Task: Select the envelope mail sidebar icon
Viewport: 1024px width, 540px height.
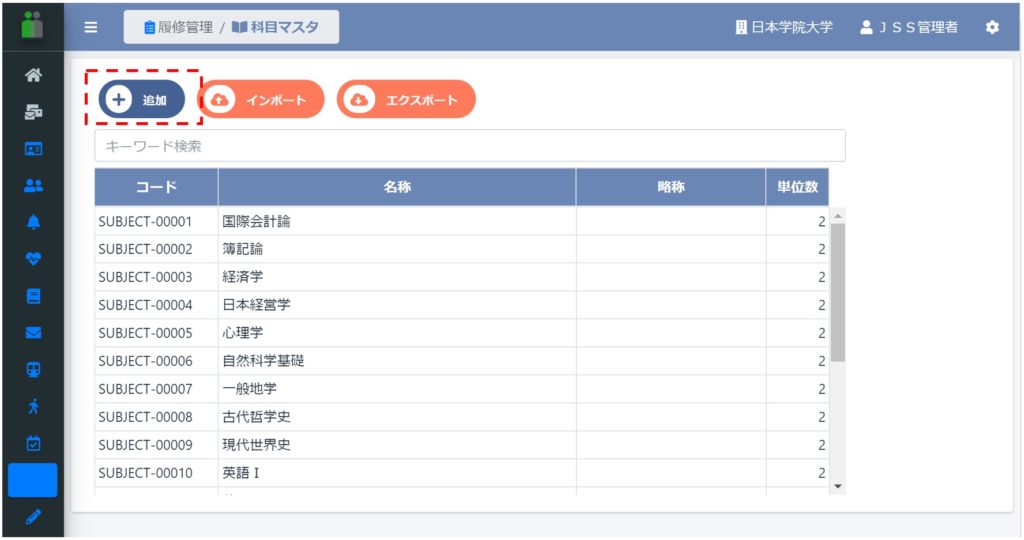Action: click(x=33, y=332)
